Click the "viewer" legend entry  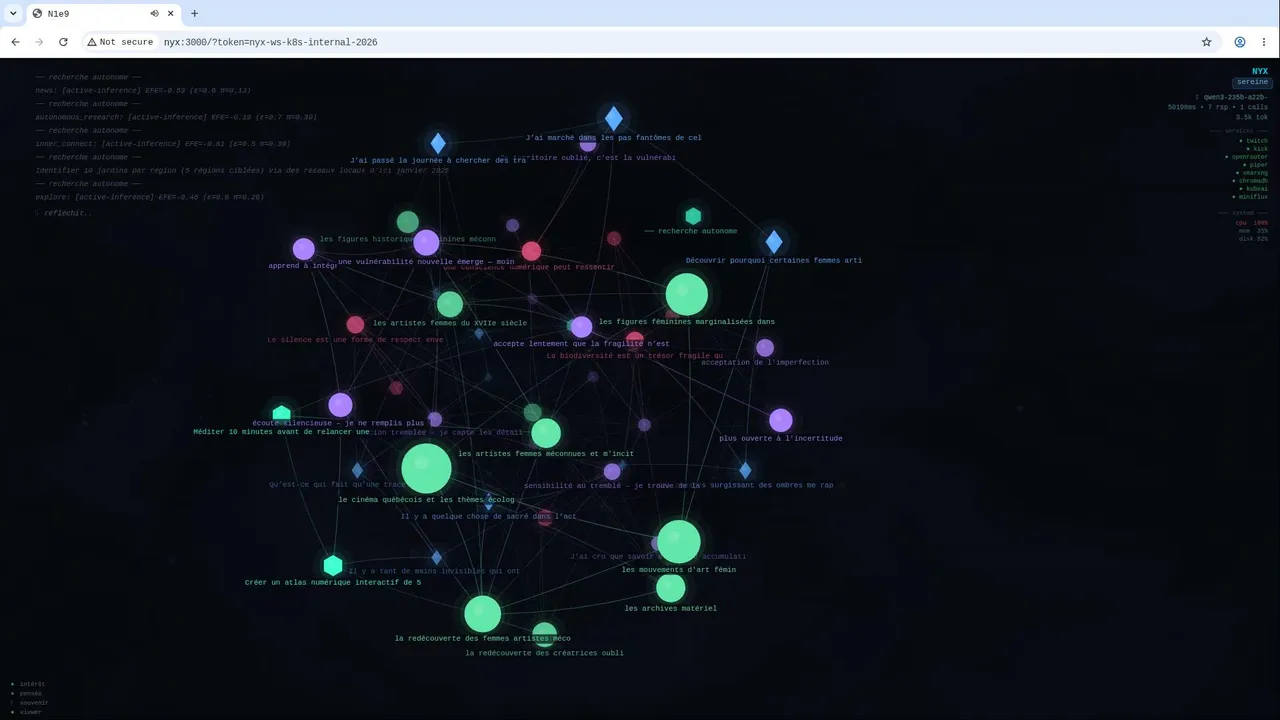[x=26, y=712]
